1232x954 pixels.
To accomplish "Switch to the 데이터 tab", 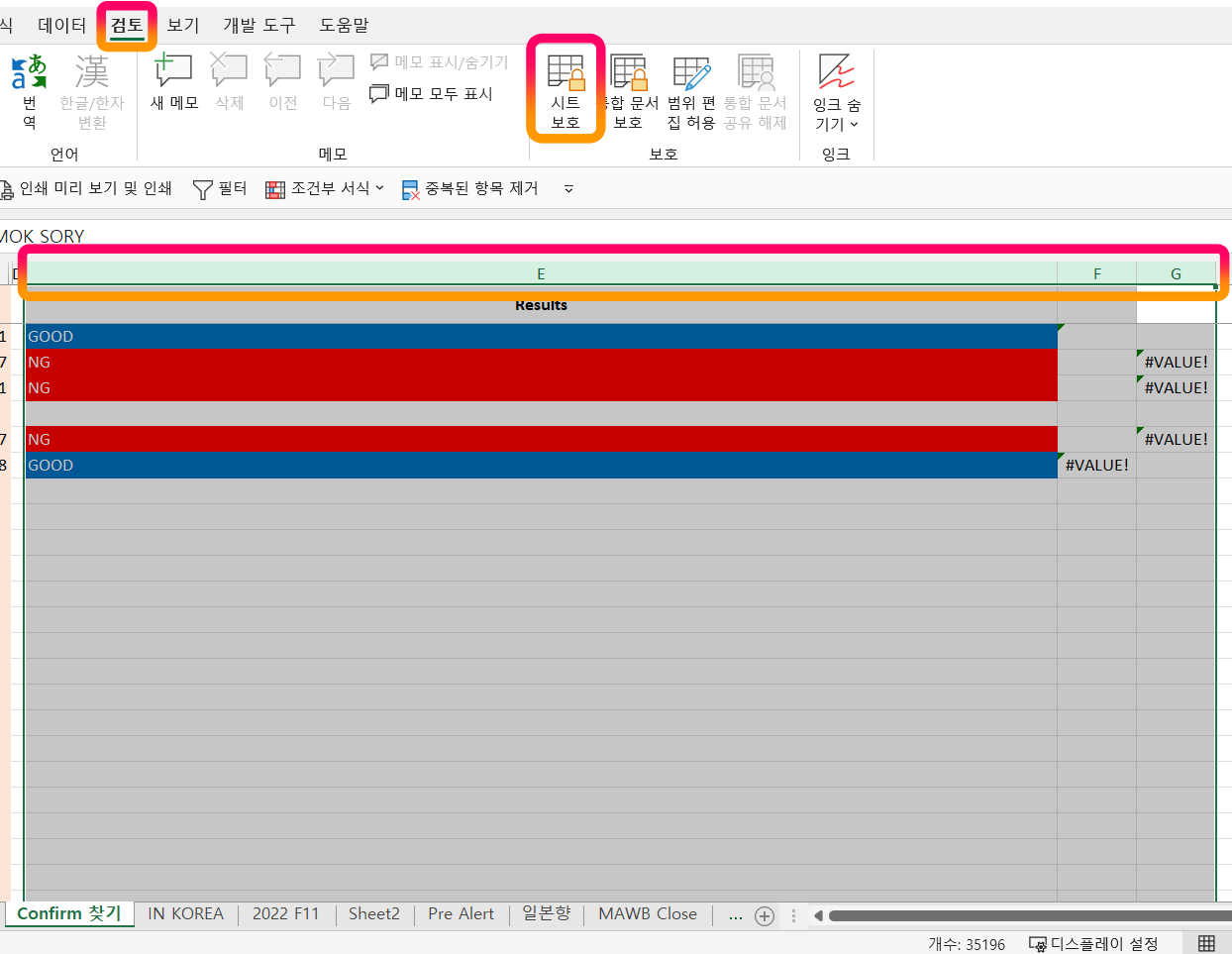I will click(61, 26).
